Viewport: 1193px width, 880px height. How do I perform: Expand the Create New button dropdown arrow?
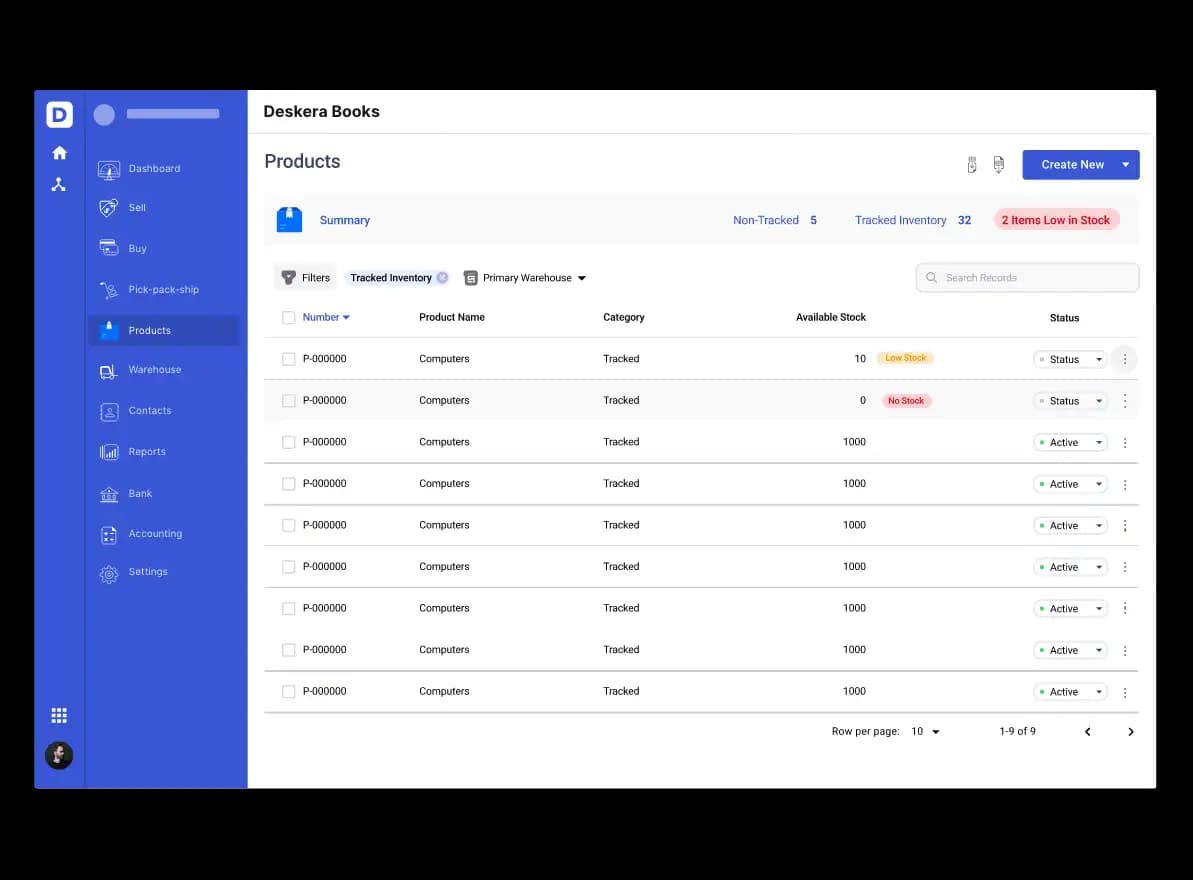[1125, 164]
